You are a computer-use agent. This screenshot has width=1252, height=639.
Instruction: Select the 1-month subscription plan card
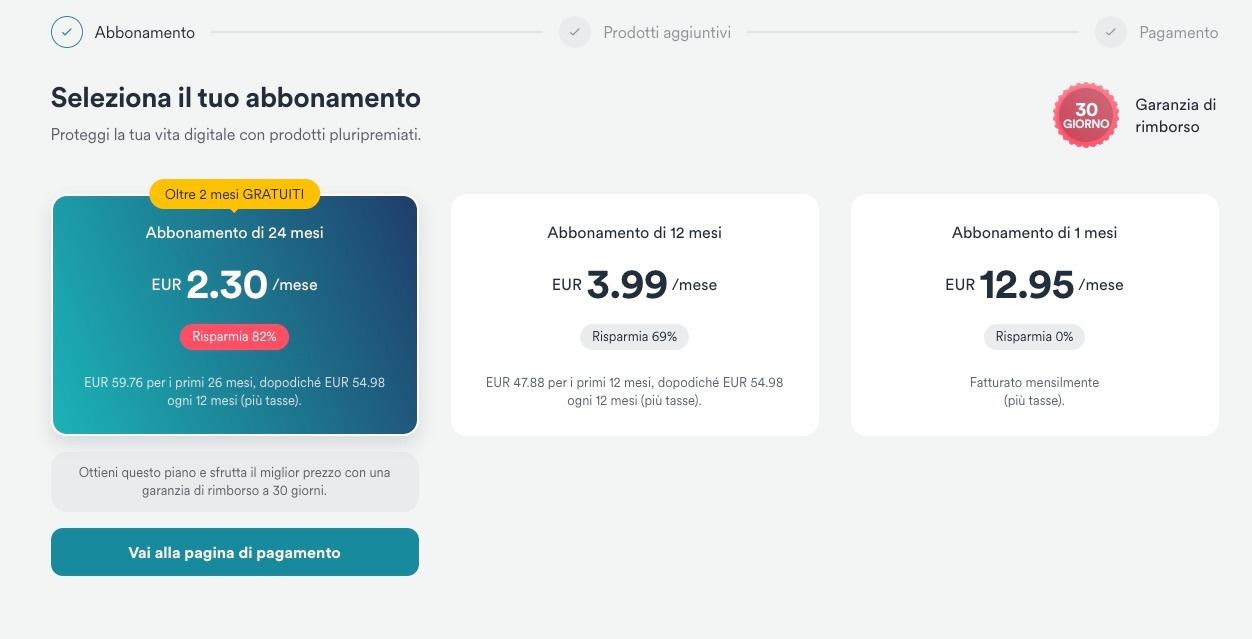1034,315
